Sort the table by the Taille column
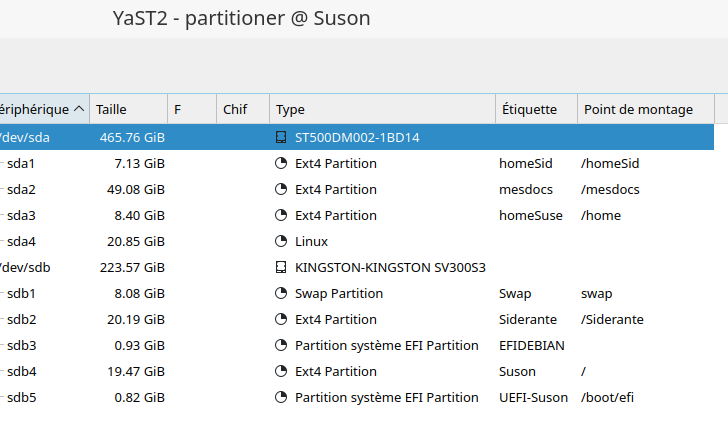Image resolution: width=728 pixels, height=444 pixels. [x=111, y=109]
